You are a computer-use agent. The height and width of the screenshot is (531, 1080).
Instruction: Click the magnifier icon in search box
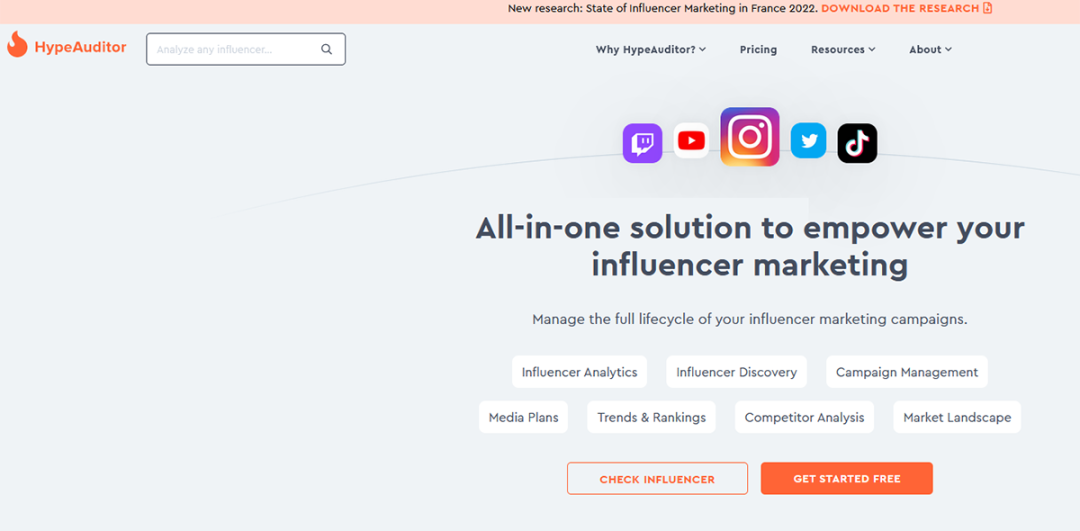point(326,50)
